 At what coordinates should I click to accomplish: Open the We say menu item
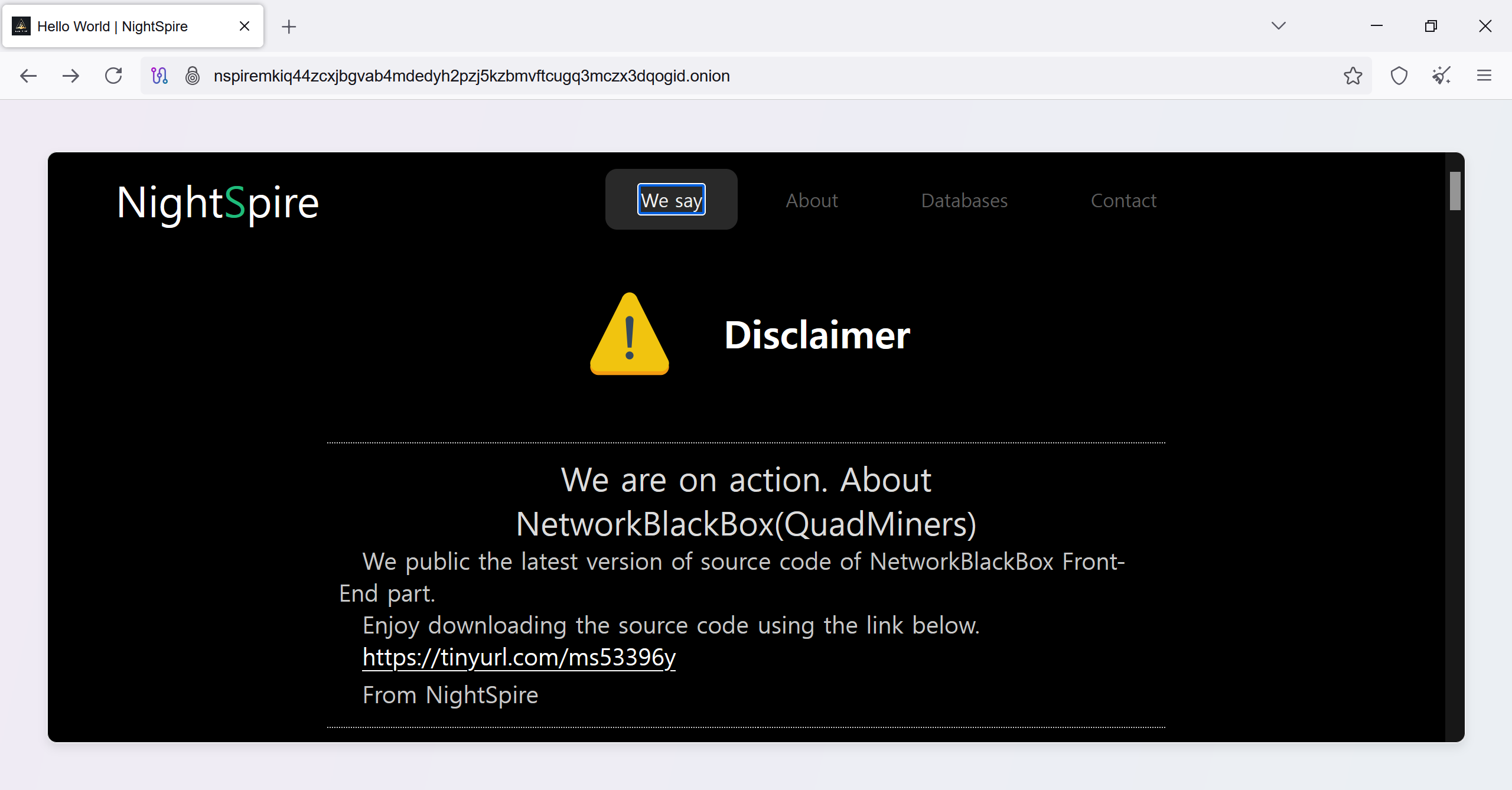[x=672, y=200]
